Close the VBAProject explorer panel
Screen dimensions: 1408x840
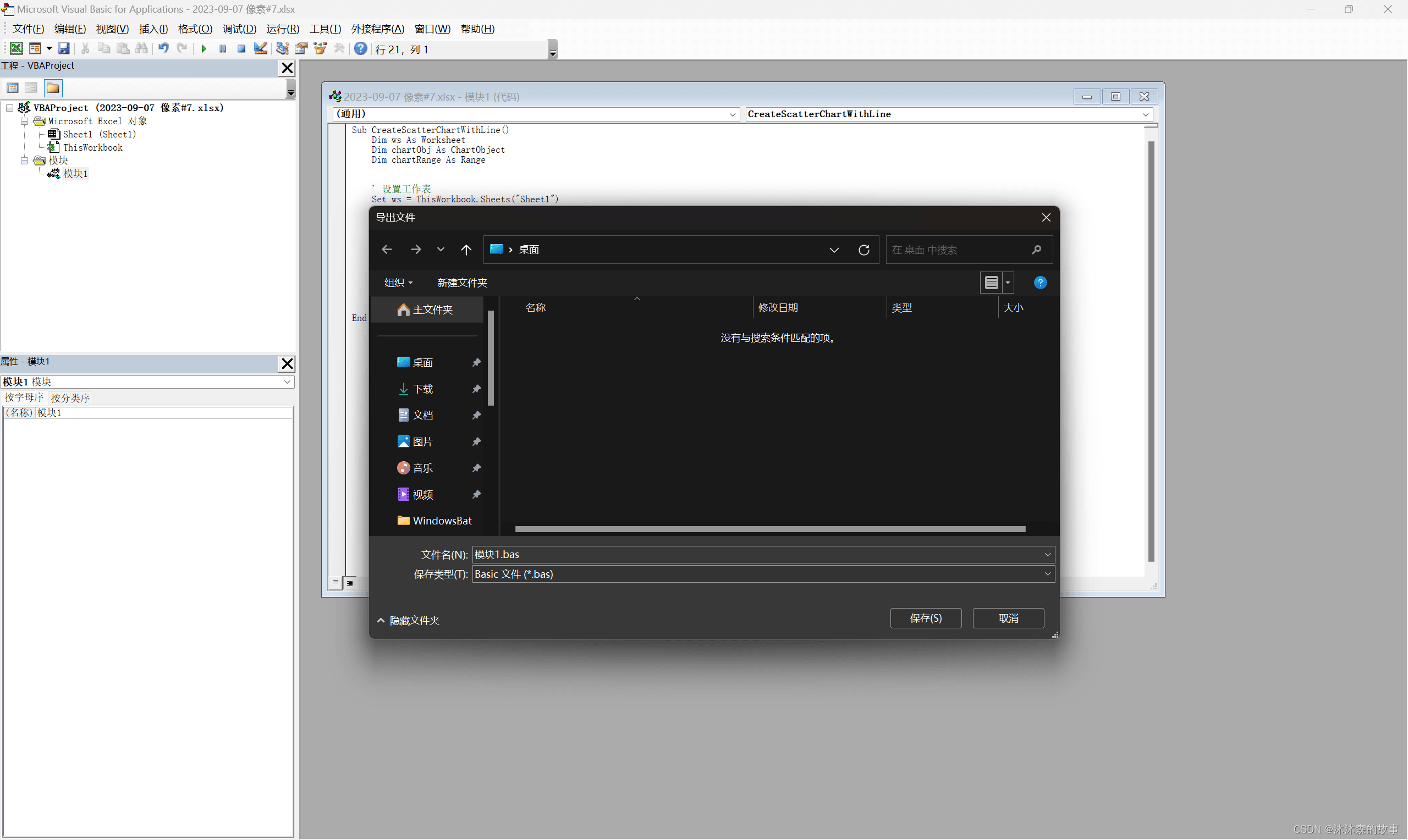(x=288, y=68)
